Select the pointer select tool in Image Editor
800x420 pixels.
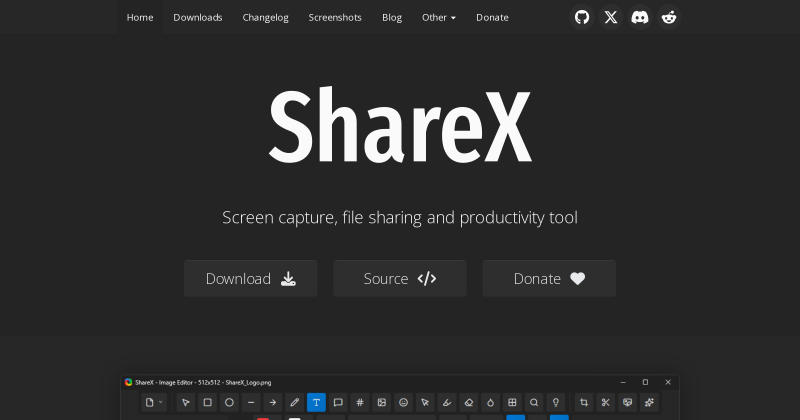click(186, 402)
